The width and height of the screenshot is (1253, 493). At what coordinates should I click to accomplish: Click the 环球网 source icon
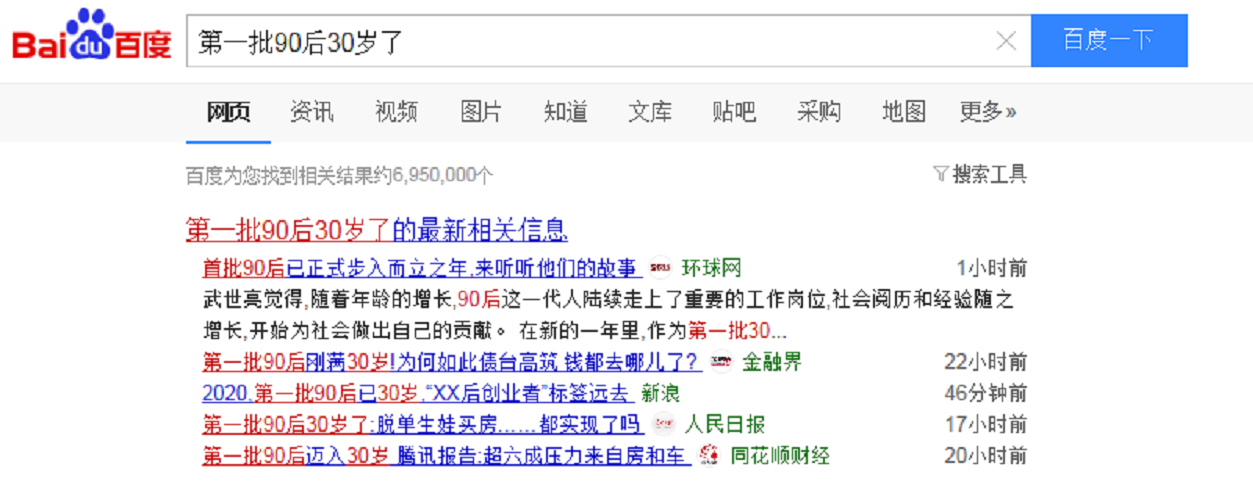pyautogui.click(x=661, y=268)
